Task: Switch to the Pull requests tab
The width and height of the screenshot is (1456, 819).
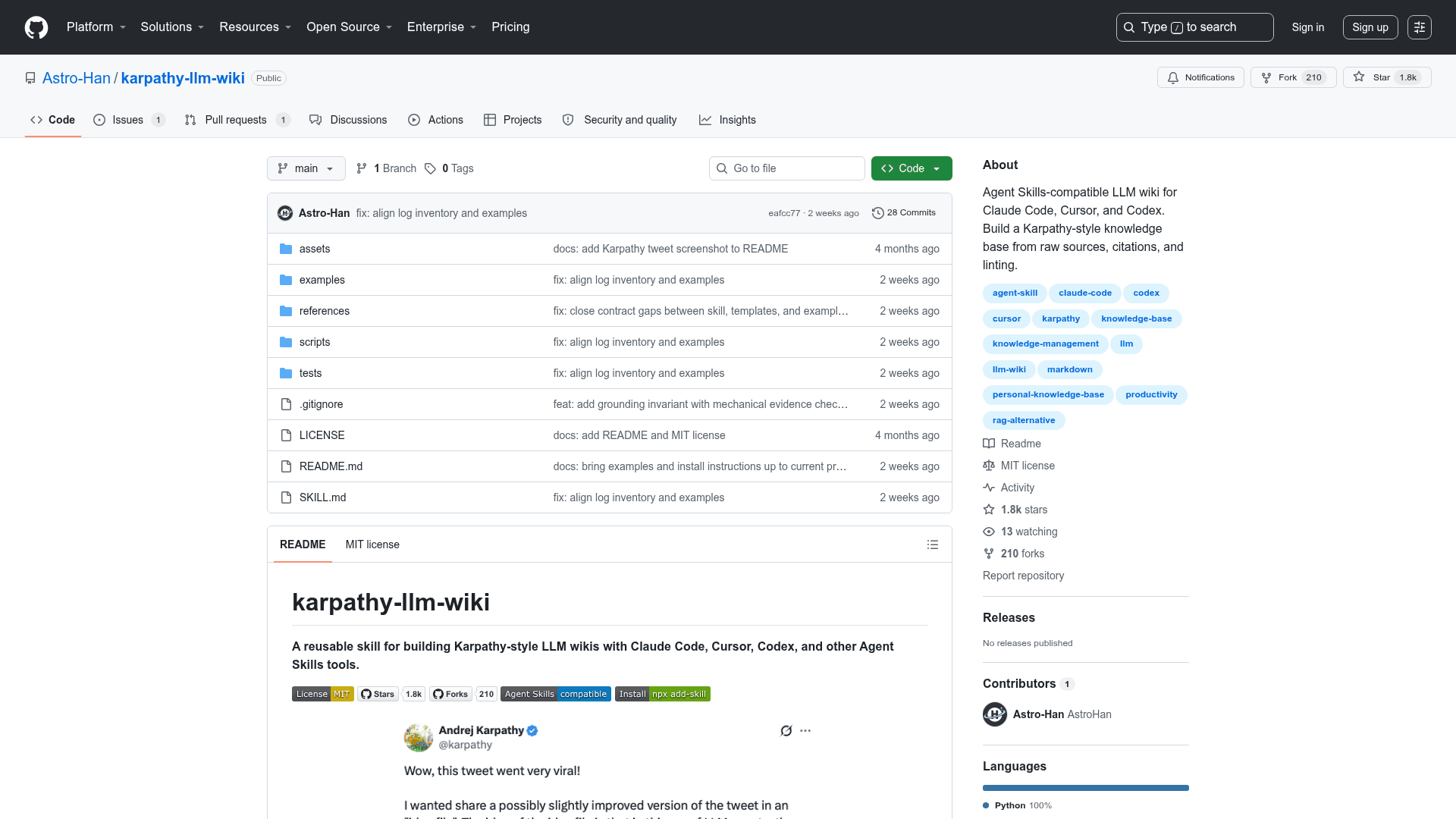Action: point(237,120)
